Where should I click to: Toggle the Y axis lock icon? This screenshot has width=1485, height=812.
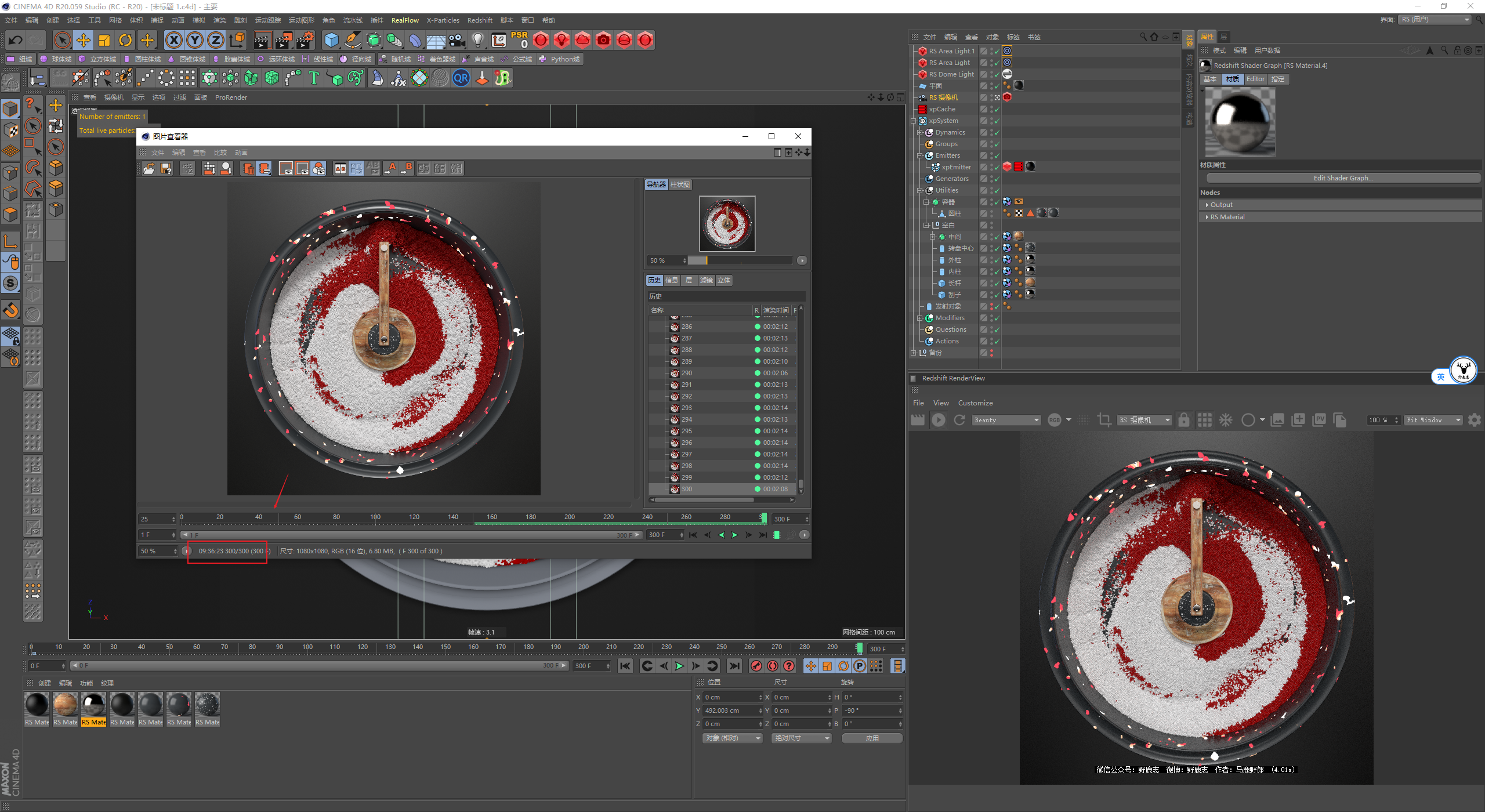195,40
